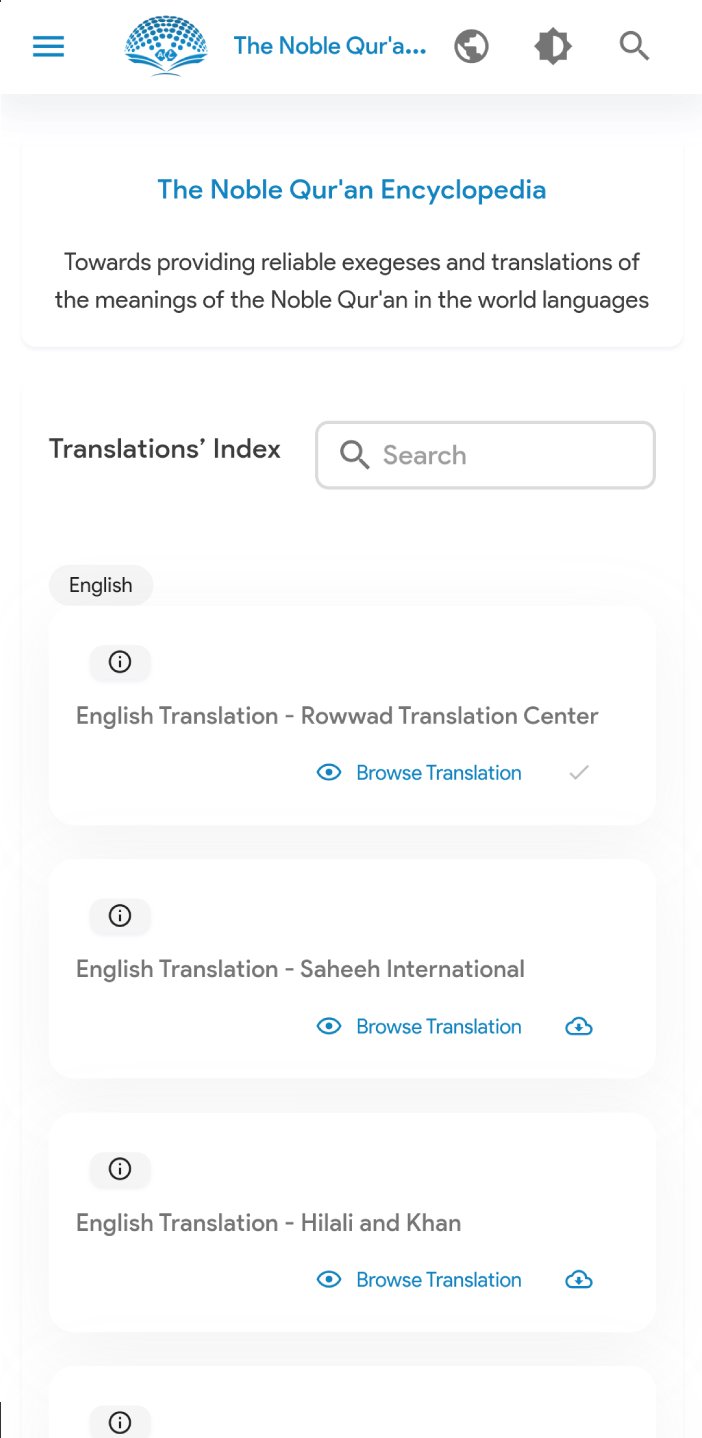This screenshot has height=1438, width=702.
Task: Click the Noble Qur'an Encyclopedia logo
Action: point(166,47)
